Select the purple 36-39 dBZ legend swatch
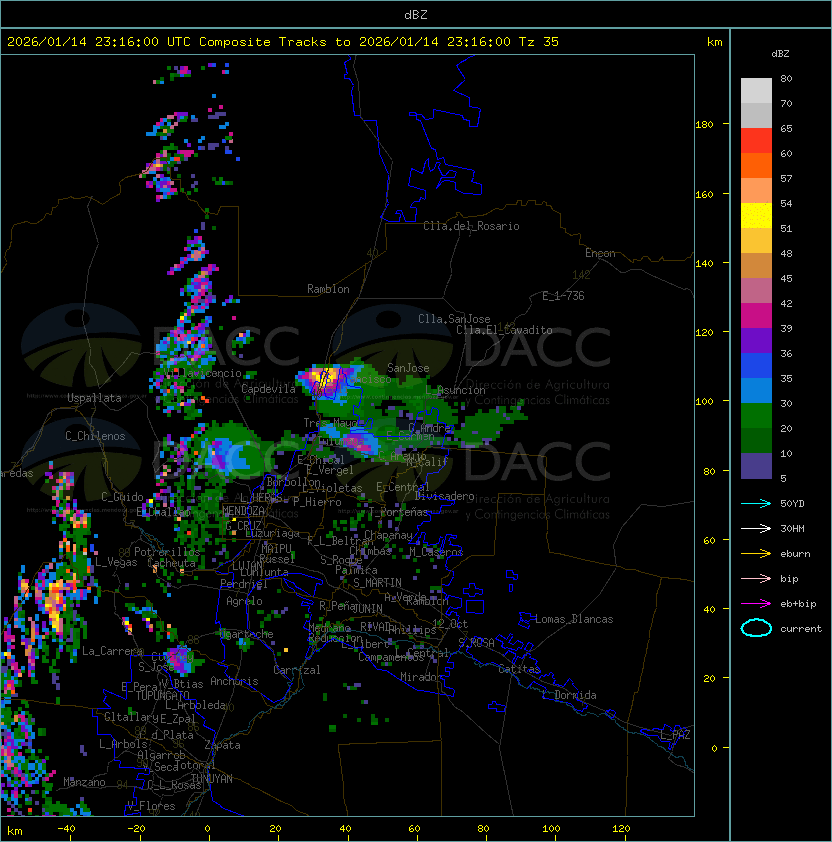 coord(756,340)
